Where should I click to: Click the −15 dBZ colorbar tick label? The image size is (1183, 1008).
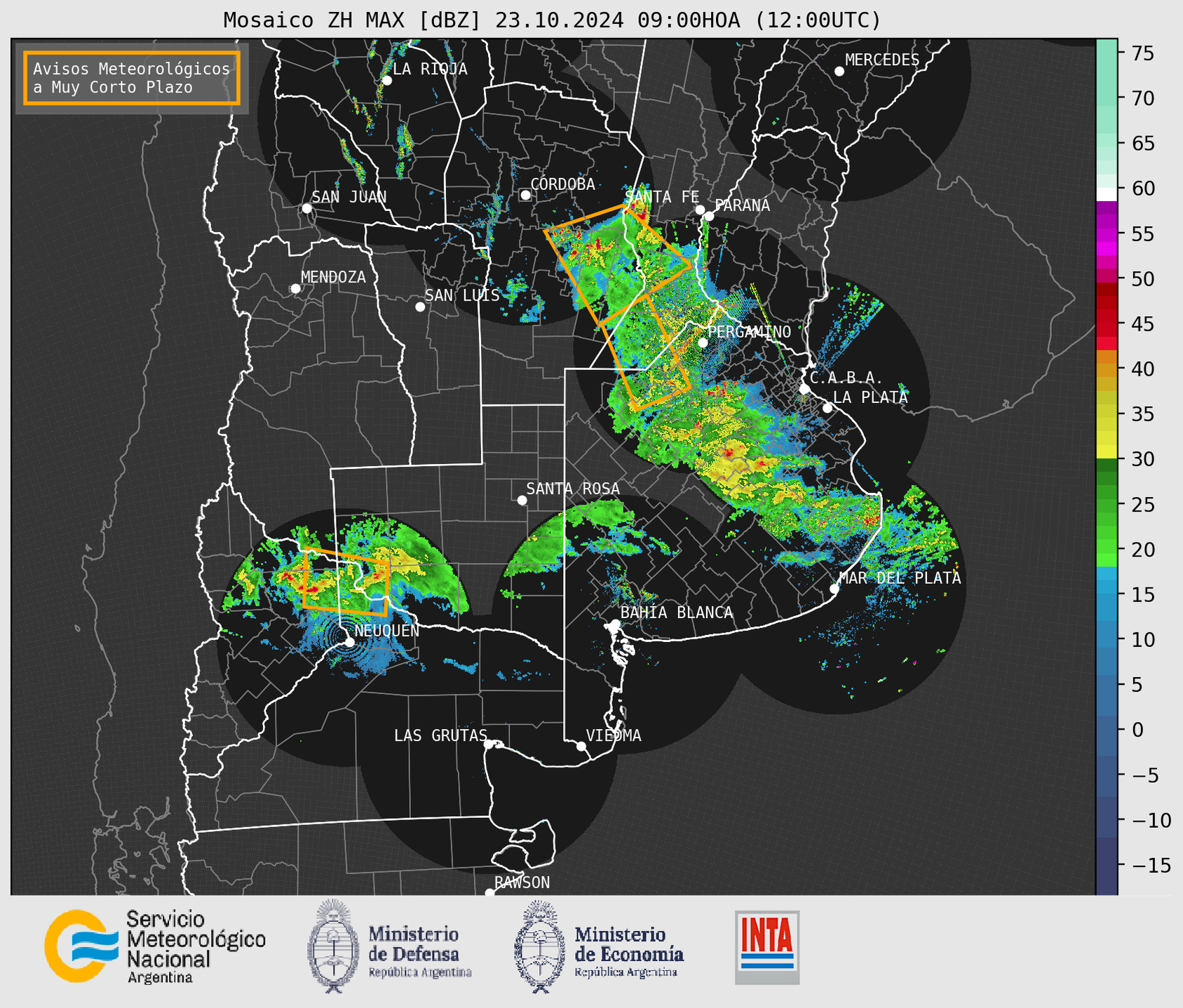[1151, 866]
